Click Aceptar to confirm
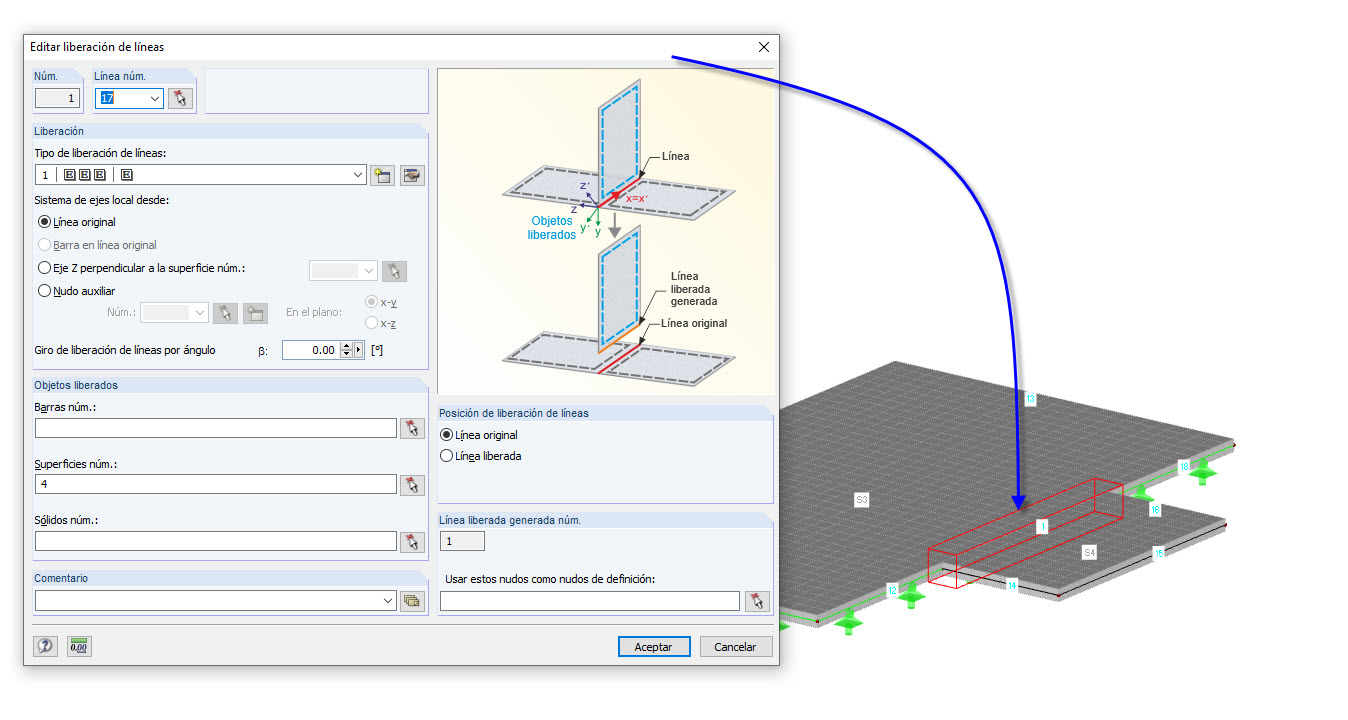The width and height of the screenshot is (1348, 720). click(653, 647)
